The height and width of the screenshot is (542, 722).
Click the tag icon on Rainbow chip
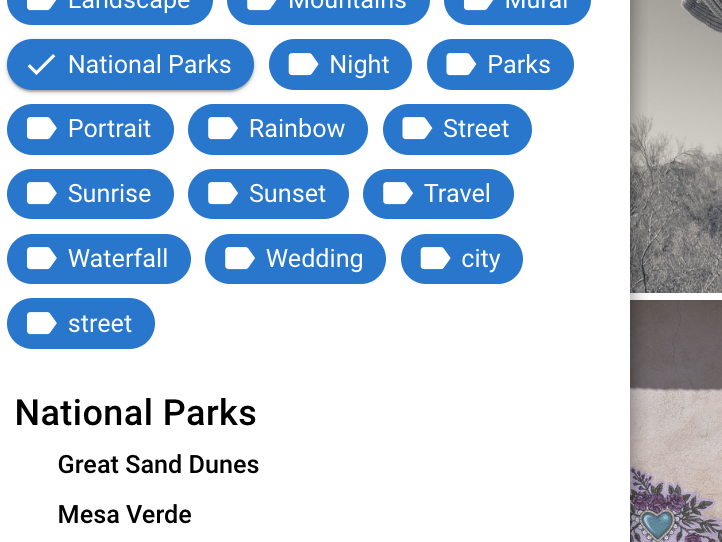click(223, 129)
